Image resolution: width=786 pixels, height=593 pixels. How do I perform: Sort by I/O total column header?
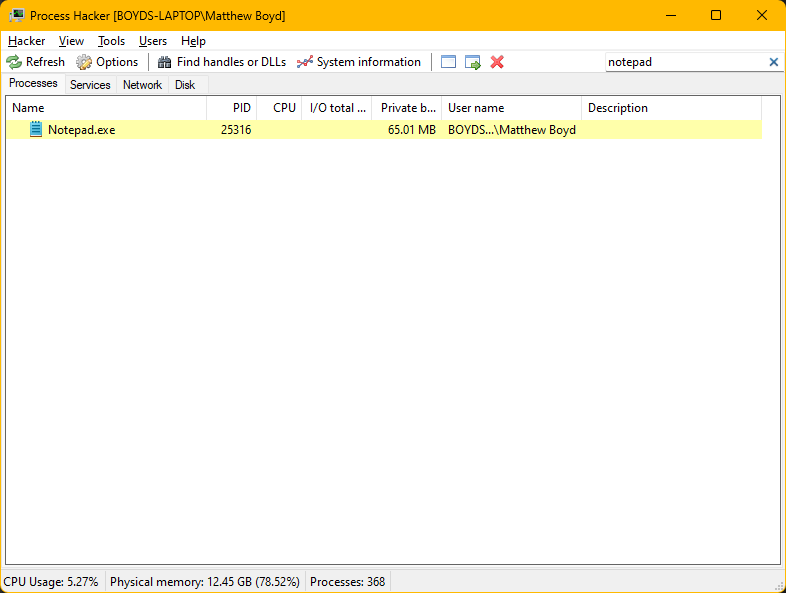point(337,108)
